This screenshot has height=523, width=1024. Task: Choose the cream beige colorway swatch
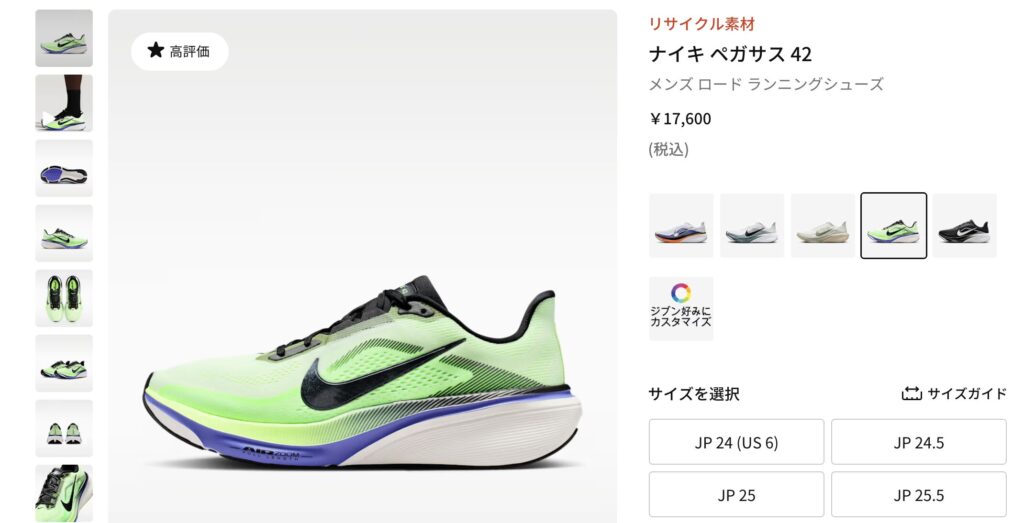(x=822, y=225)
